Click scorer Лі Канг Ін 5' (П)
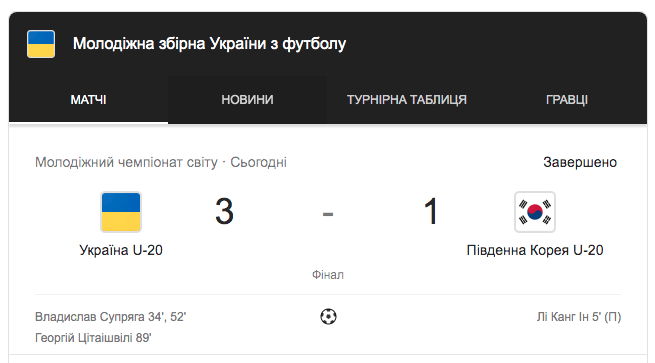Viewport: 655px width, 363px height. pos(579,317)
